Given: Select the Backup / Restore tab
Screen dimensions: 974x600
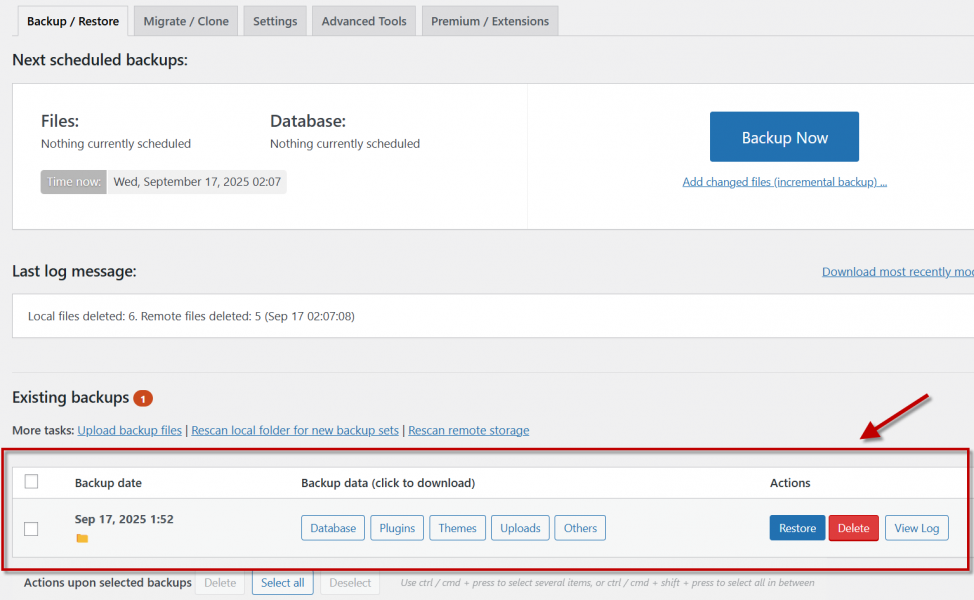Looking at the screenshot, I should [73, 21].
